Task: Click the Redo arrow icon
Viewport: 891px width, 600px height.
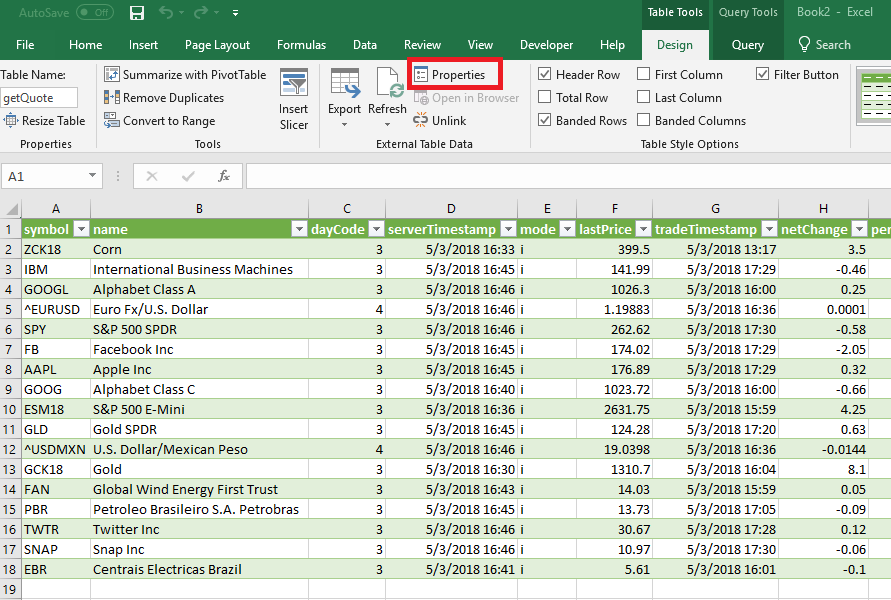Action: [x=201, y=12]
